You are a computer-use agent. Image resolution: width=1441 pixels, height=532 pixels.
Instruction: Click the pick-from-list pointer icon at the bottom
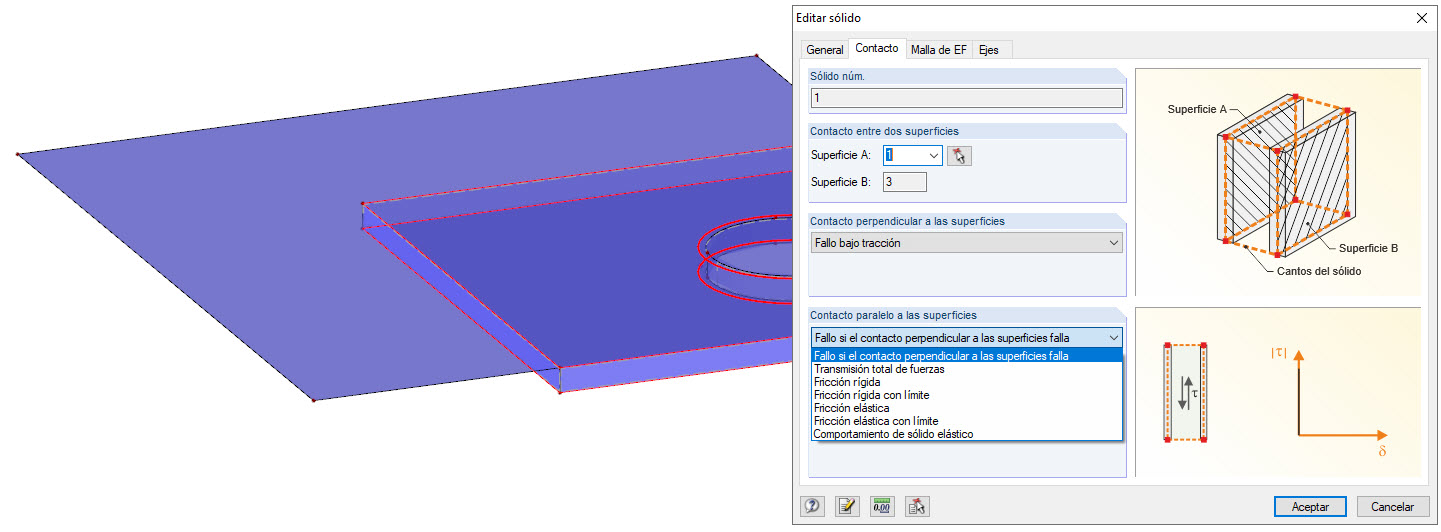(x=917, y=506)
